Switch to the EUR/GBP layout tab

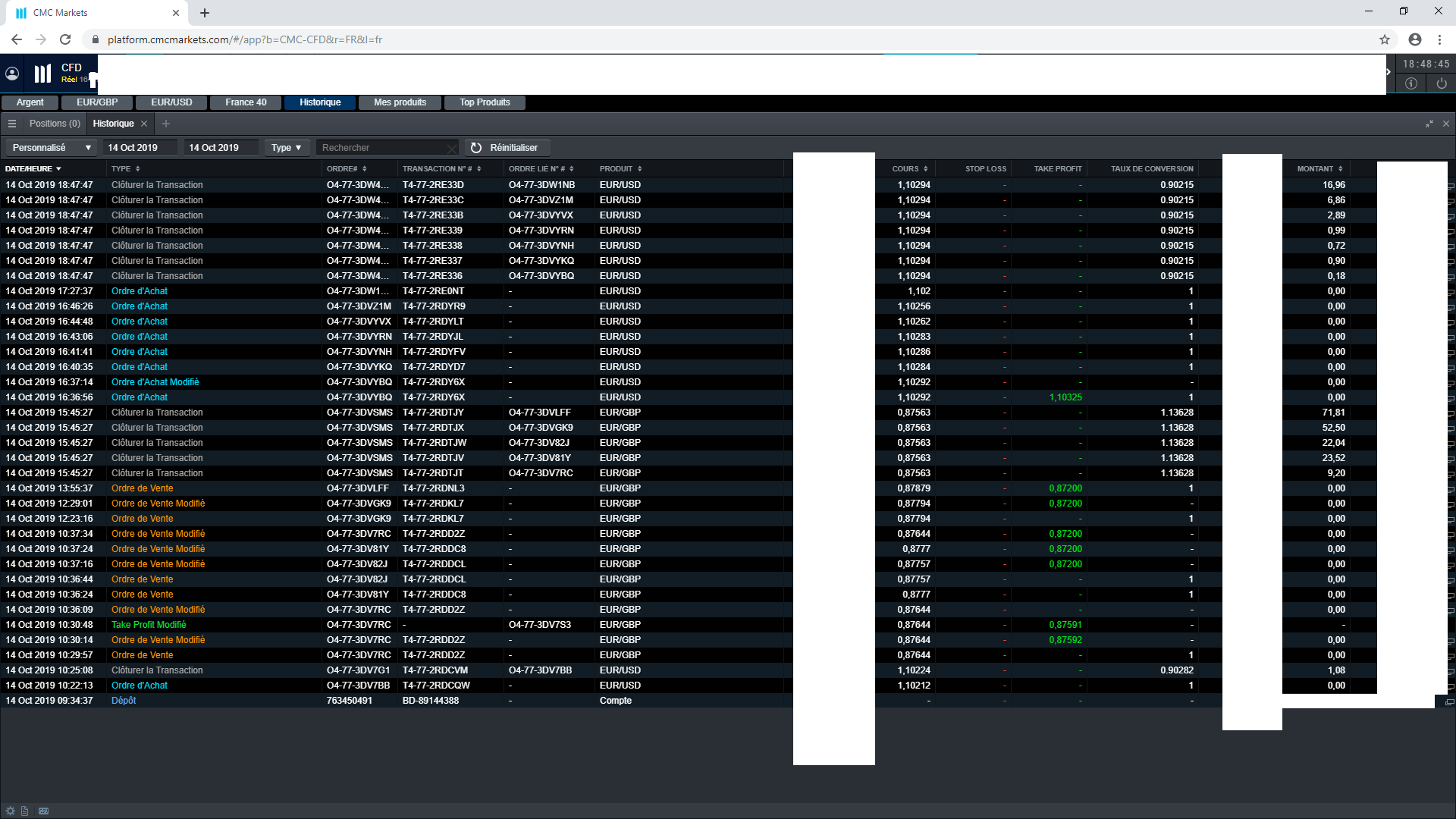point(97,102)
